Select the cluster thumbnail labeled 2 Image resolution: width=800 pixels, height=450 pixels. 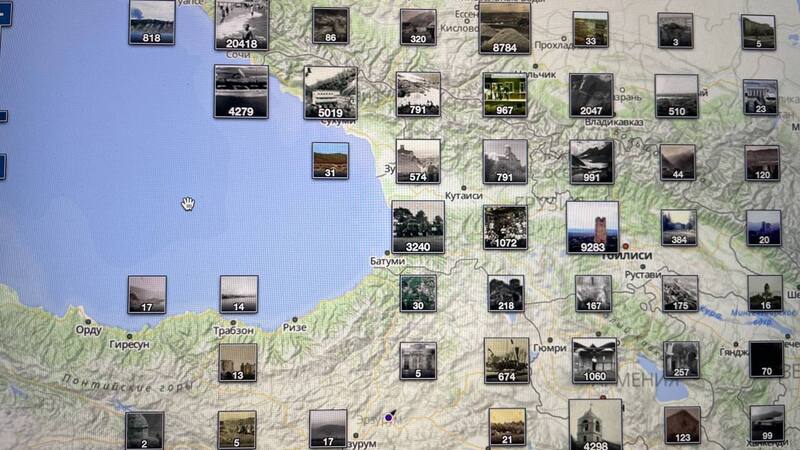(x=145, y=431)
